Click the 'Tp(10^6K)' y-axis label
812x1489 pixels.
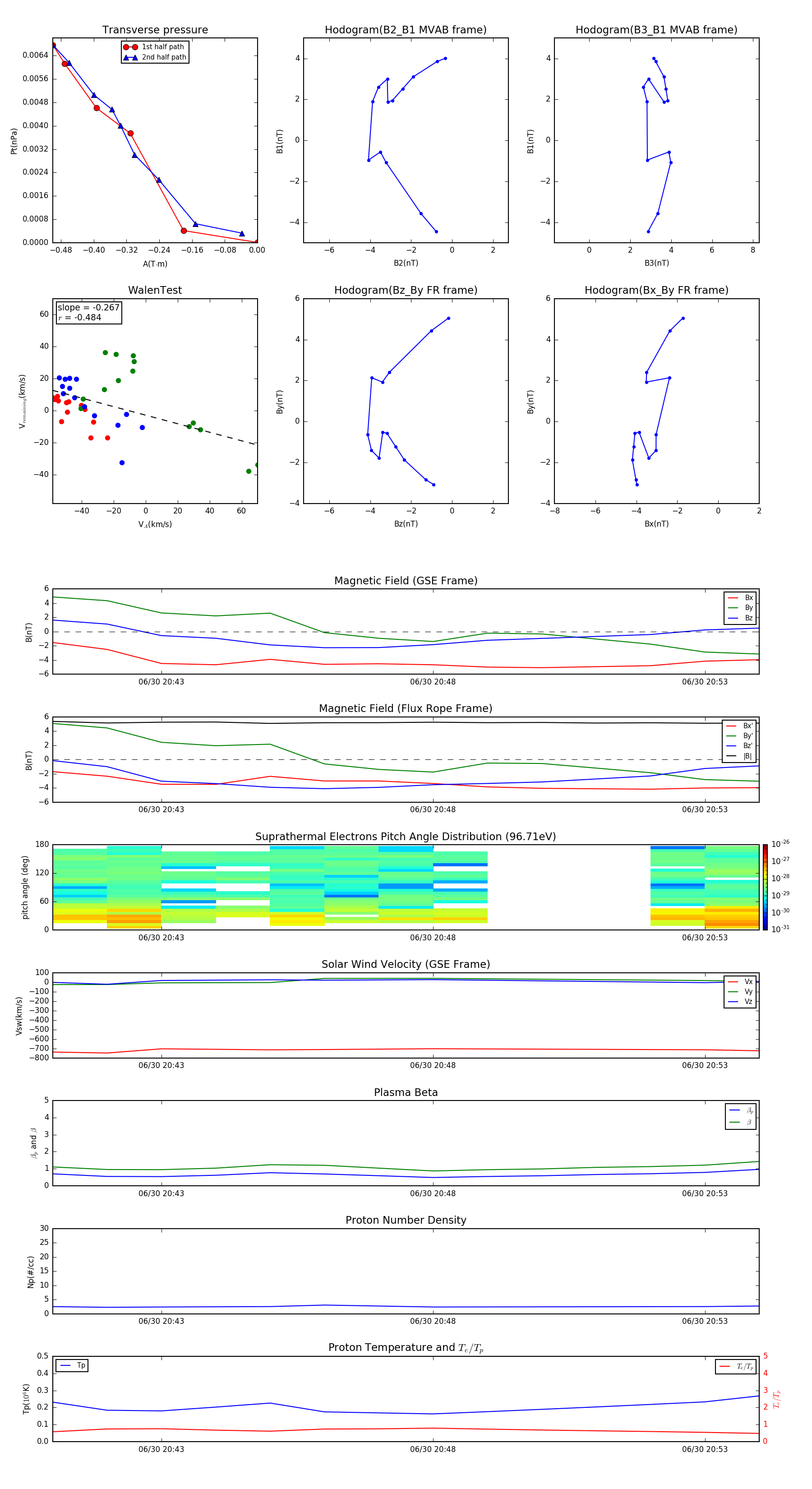point(26,1399)
